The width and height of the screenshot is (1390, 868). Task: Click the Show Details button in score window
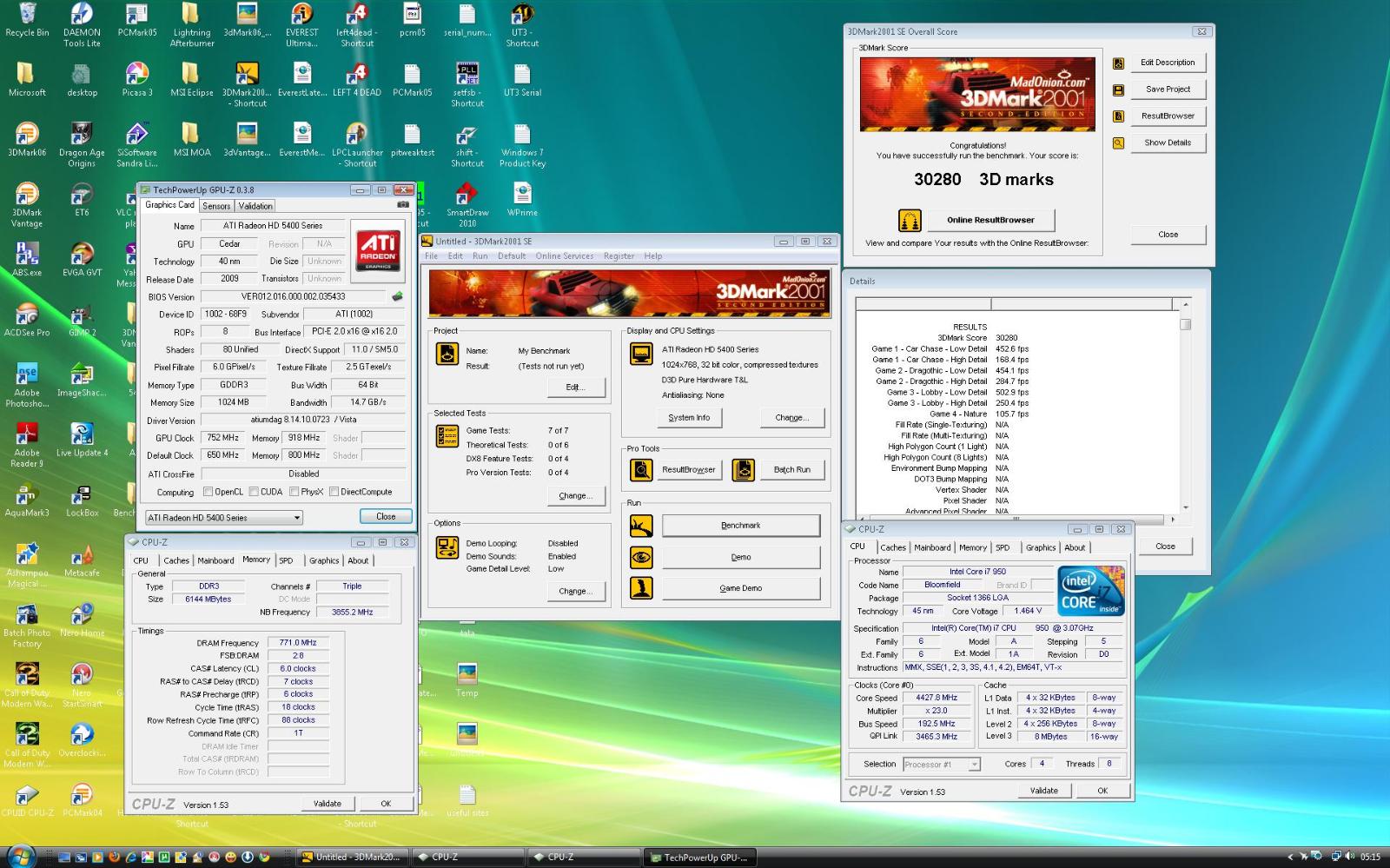pos(1168,142)
